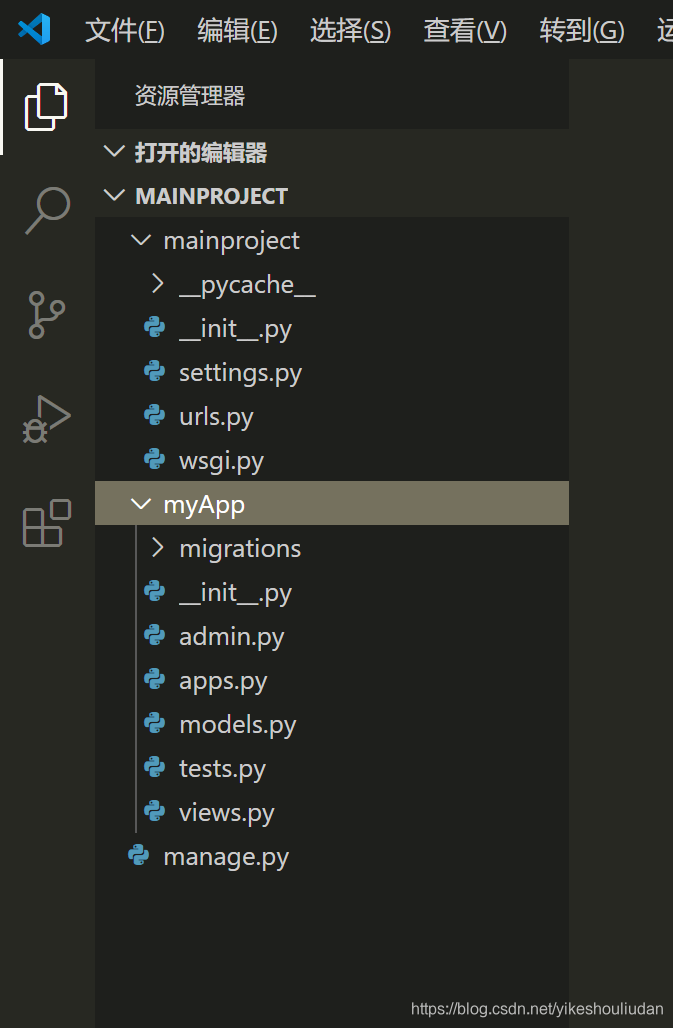The image size is (673, 1028).
Task: Select the manage.py file name
Action: (x=226, y=856)
